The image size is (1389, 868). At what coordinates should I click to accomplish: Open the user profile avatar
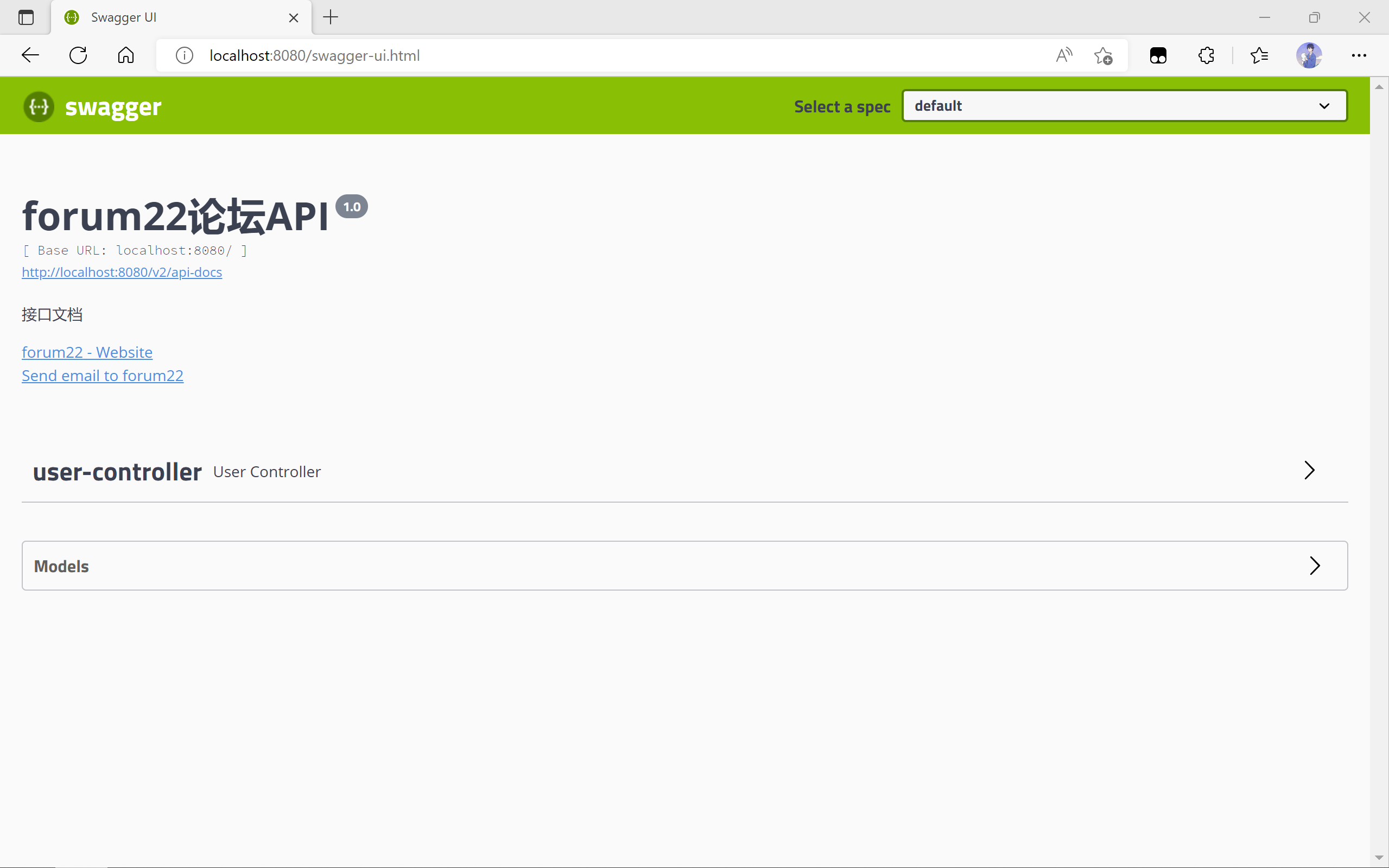click(1309, 56)
